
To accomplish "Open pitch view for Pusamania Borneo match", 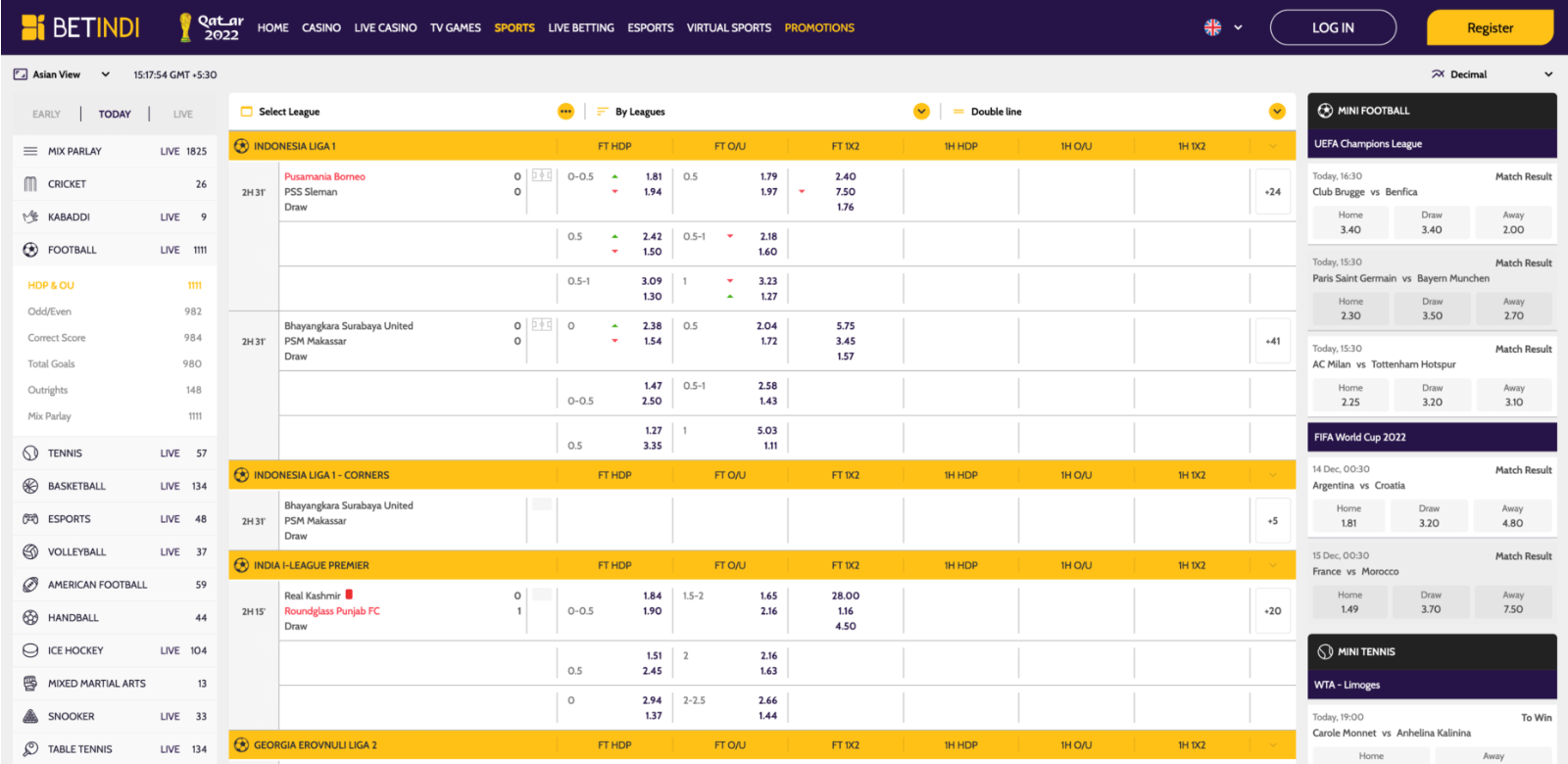I will pyautogui.click(x=542, y=176).
